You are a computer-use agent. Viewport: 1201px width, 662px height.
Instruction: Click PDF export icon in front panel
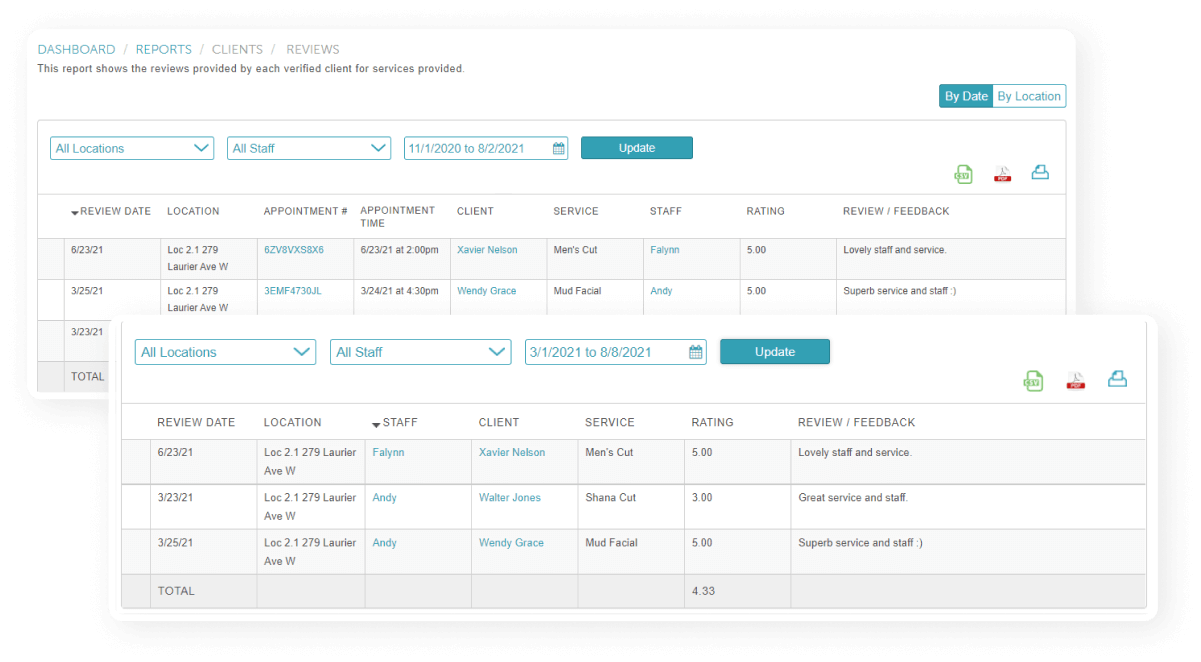[1076, 381]
